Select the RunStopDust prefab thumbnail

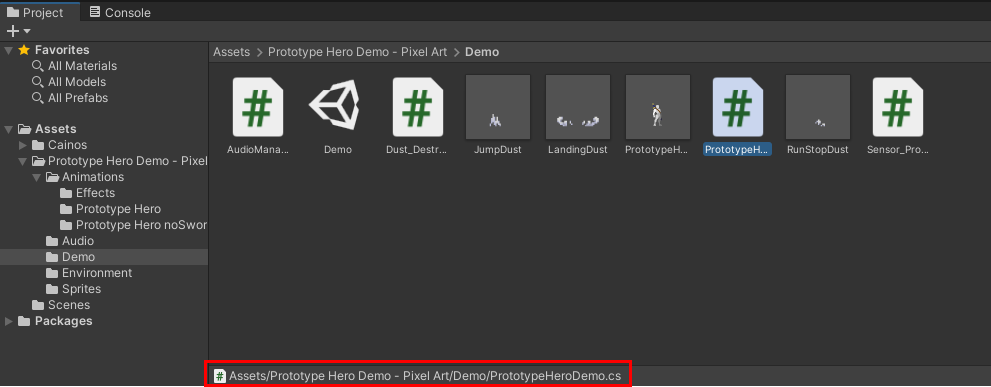(x=818, y=107)
